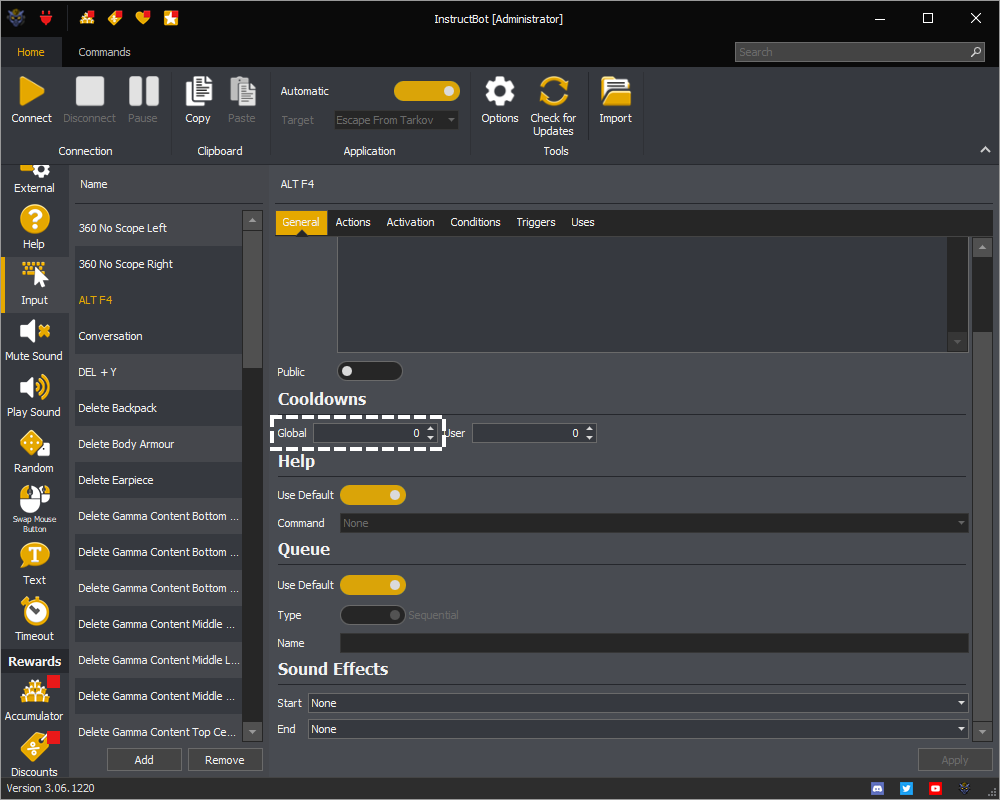Viewport: 1000px width, 800px height.
Task: Increase the Global cooldown value
Action: coord(431,428)
